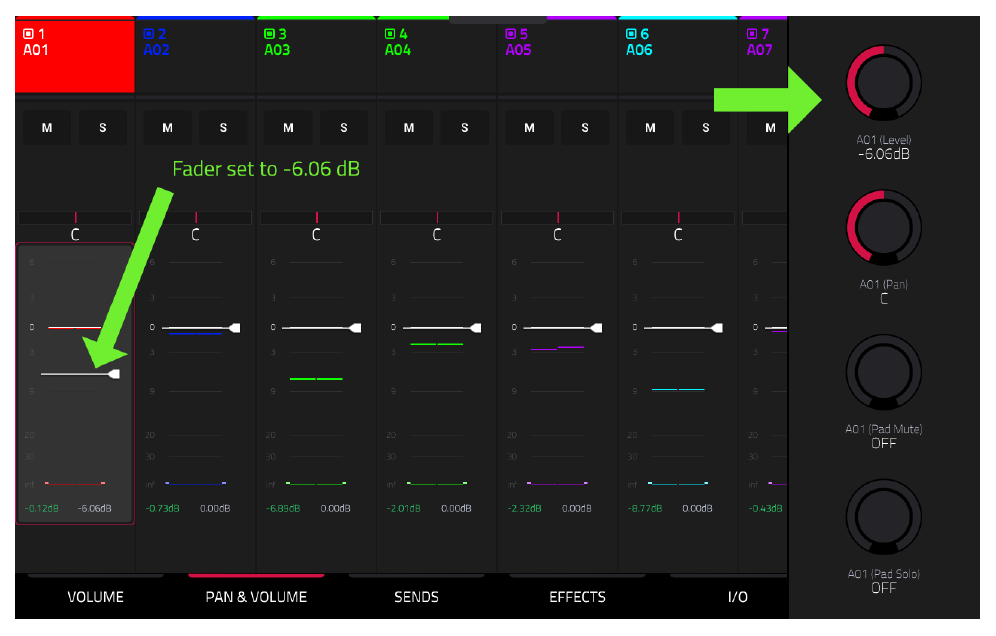Click the cyan pad icon beside number 6
996x636 pixels.
coord(631,34)
